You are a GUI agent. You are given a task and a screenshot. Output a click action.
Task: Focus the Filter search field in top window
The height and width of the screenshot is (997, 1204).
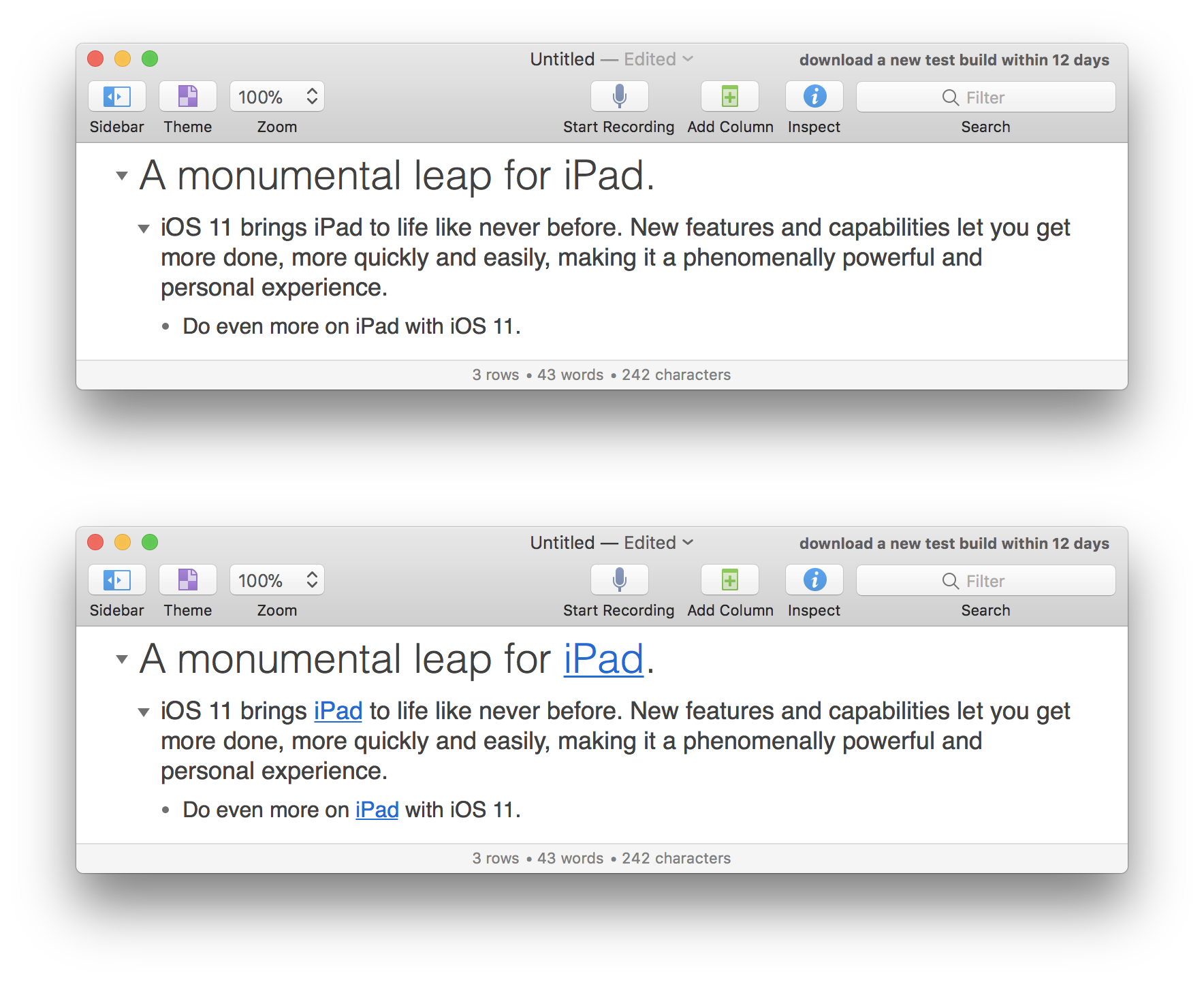click(985, 97)
